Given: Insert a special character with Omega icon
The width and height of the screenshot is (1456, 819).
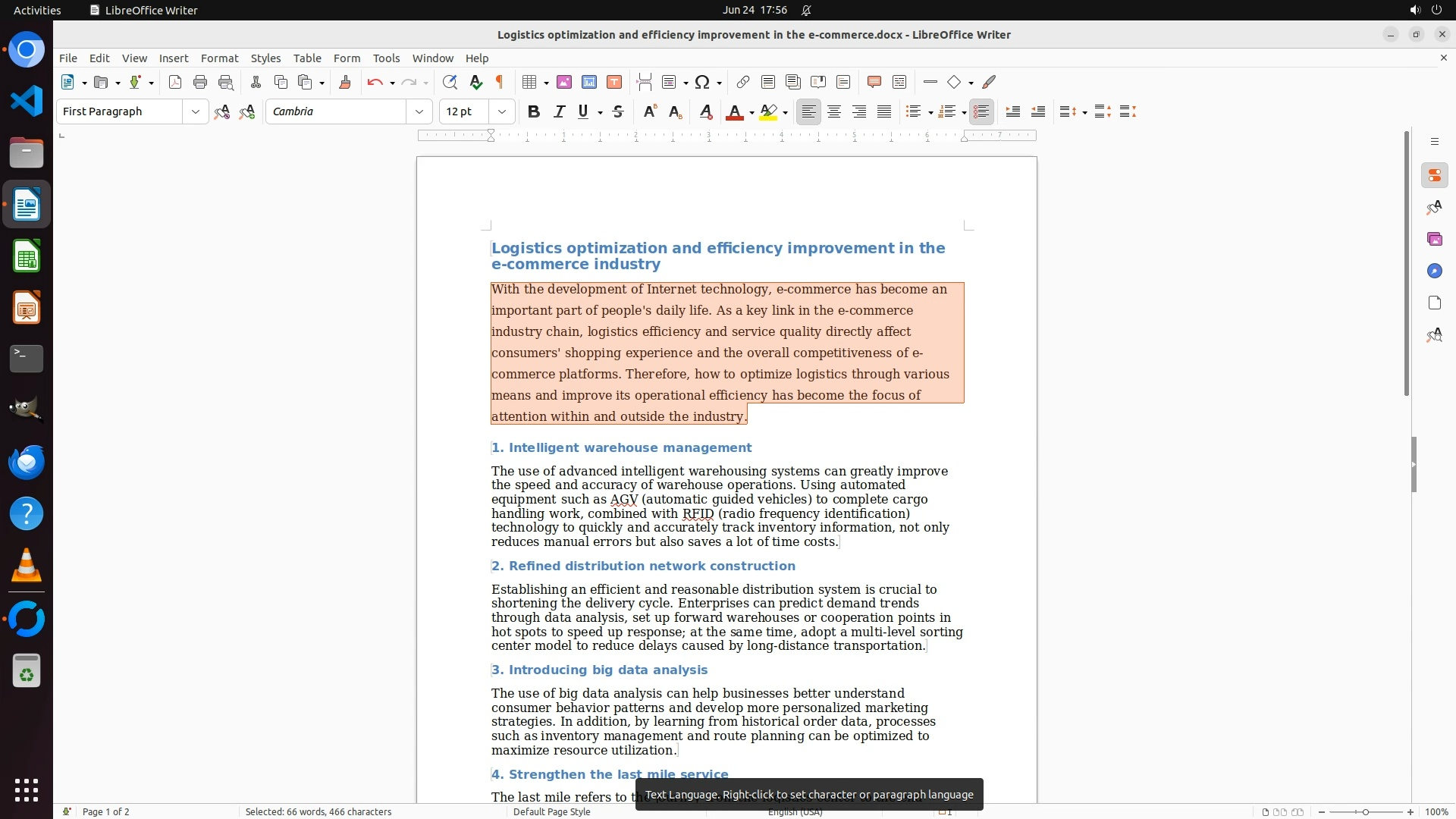Looking at the screenshot, I should coord(702,83).
